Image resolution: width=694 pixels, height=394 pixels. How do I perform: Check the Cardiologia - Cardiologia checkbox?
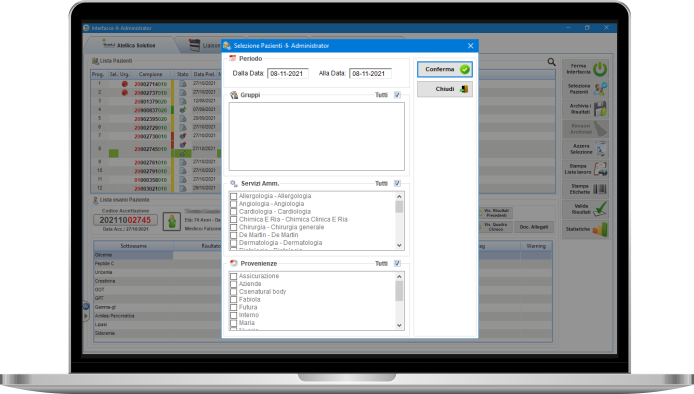tap(234, 212)
